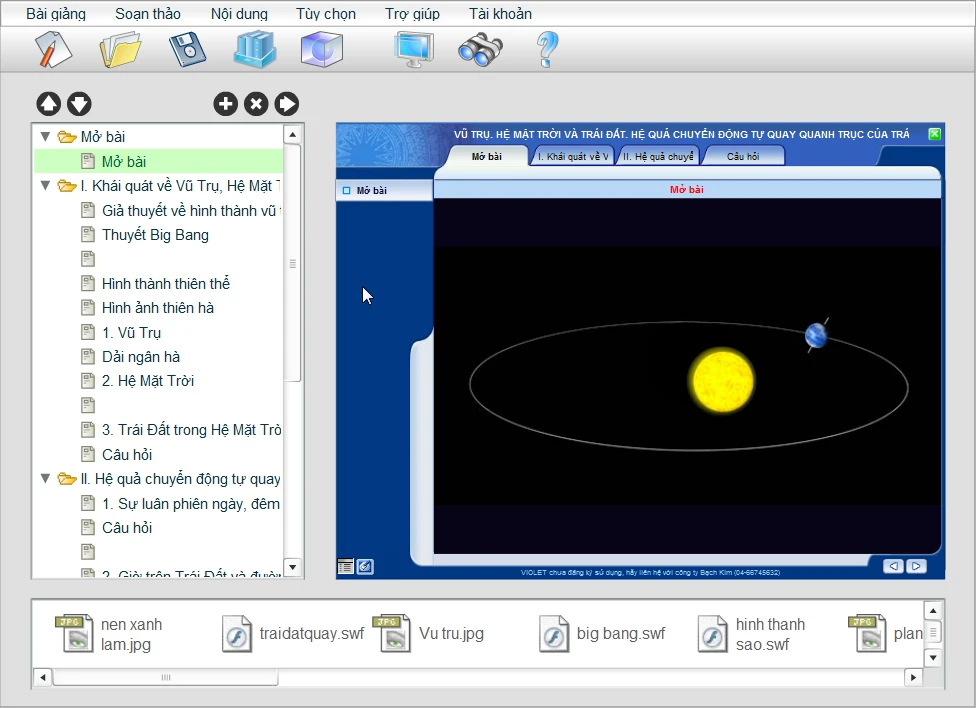Add a new item with the plus button
Screen dimensions: 976x708
(x=226, y=104)
